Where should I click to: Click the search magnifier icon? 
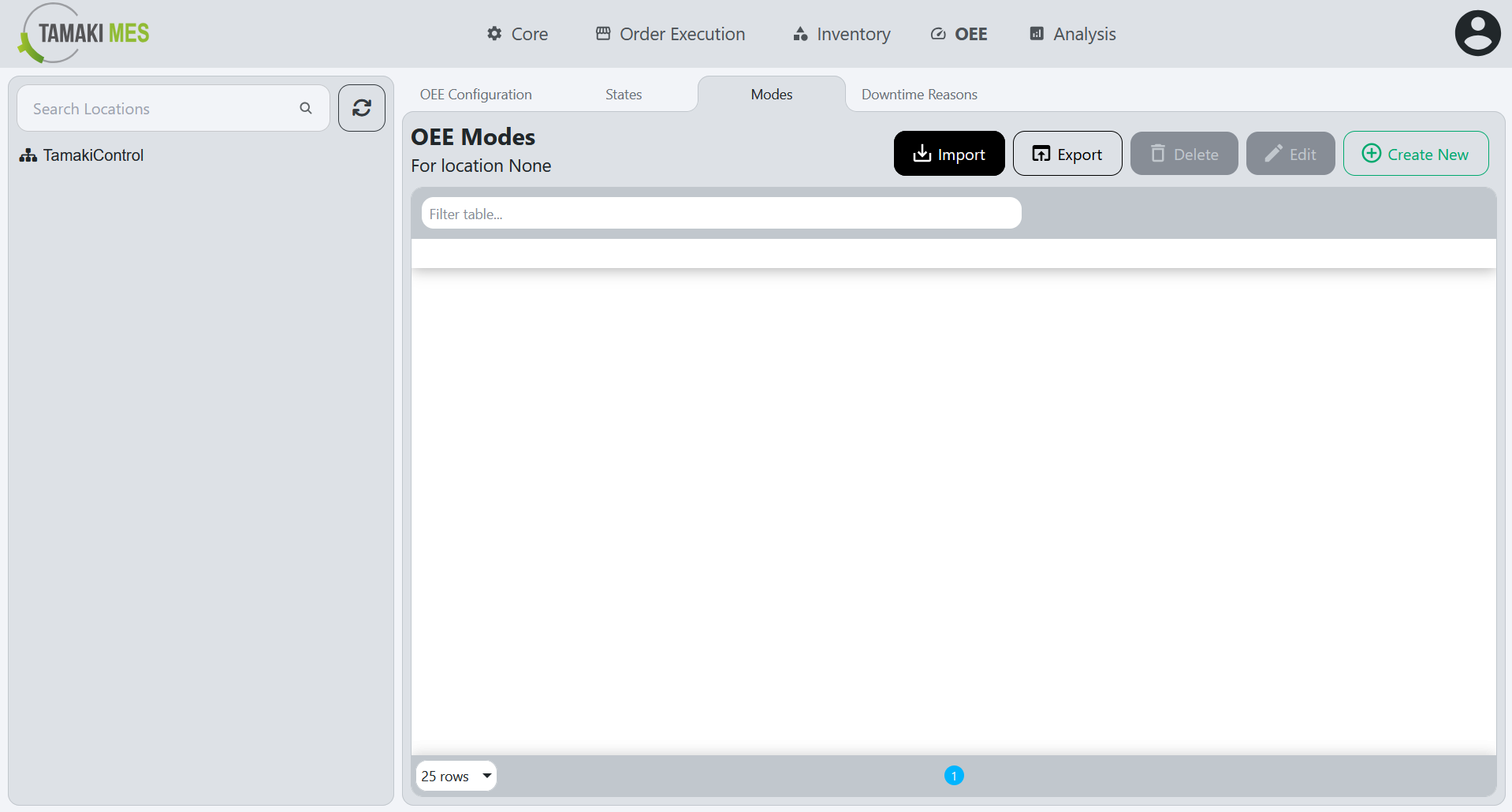(306, 108)
